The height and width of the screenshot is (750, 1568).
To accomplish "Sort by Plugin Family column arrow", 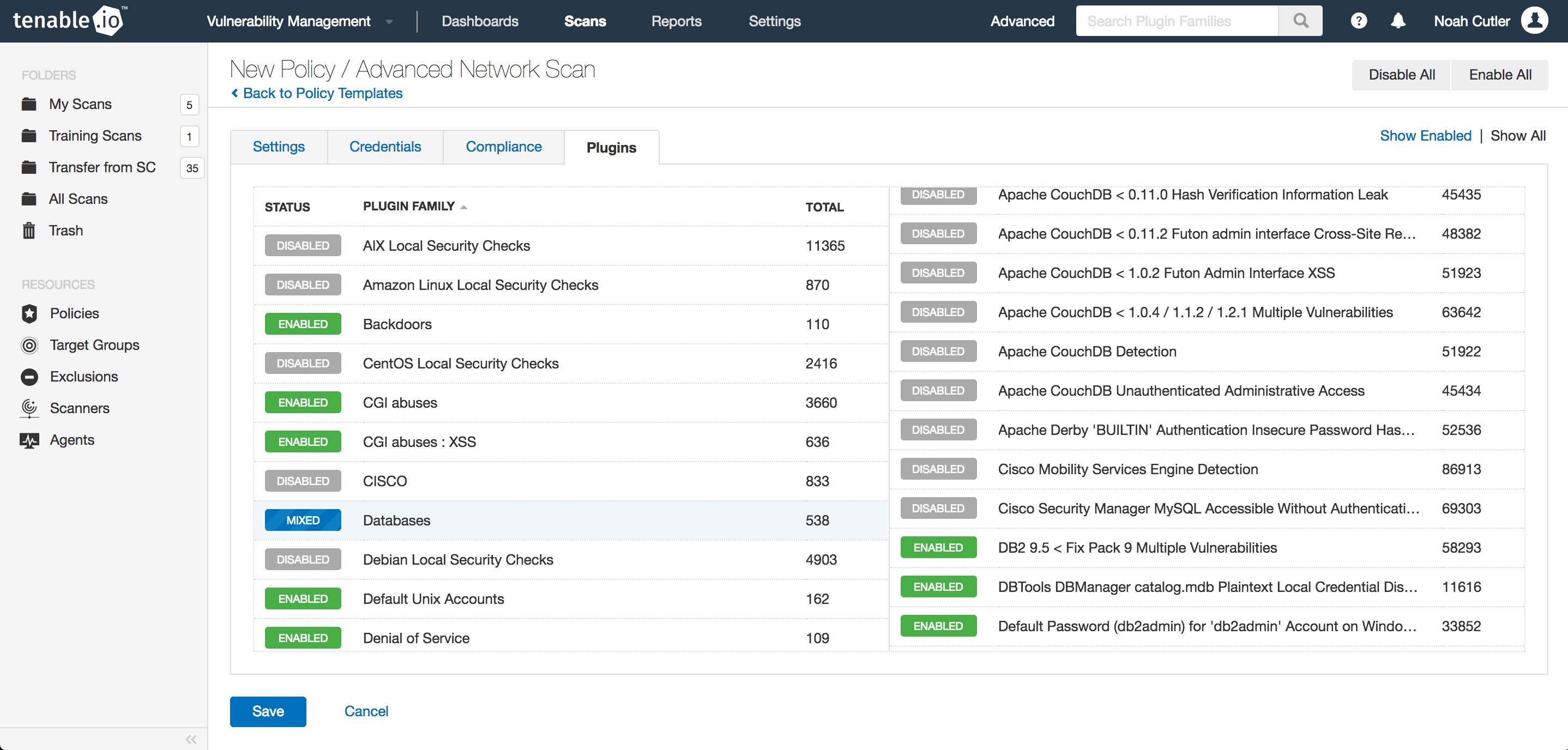I will click(464, 207).
